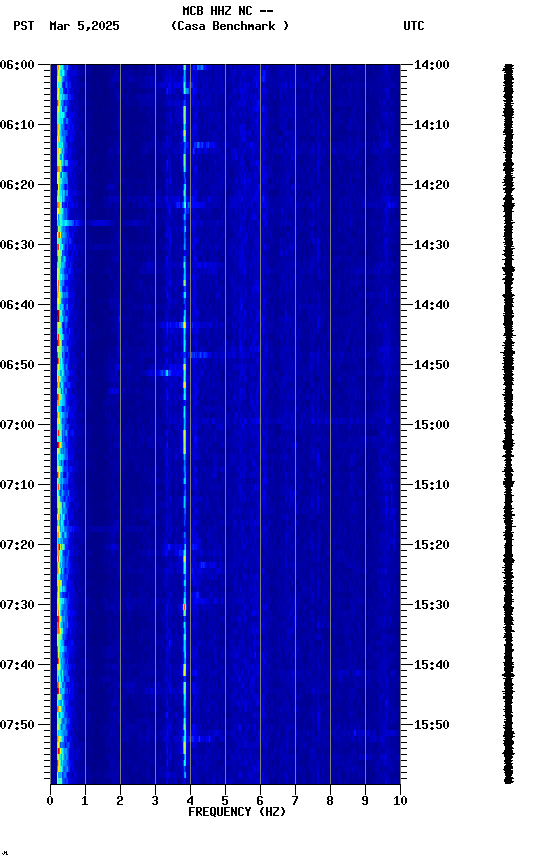Click the 3 Hz frequency axis tick label
Image resolution: width=552 pixels, height=864 pixels.
155,801
